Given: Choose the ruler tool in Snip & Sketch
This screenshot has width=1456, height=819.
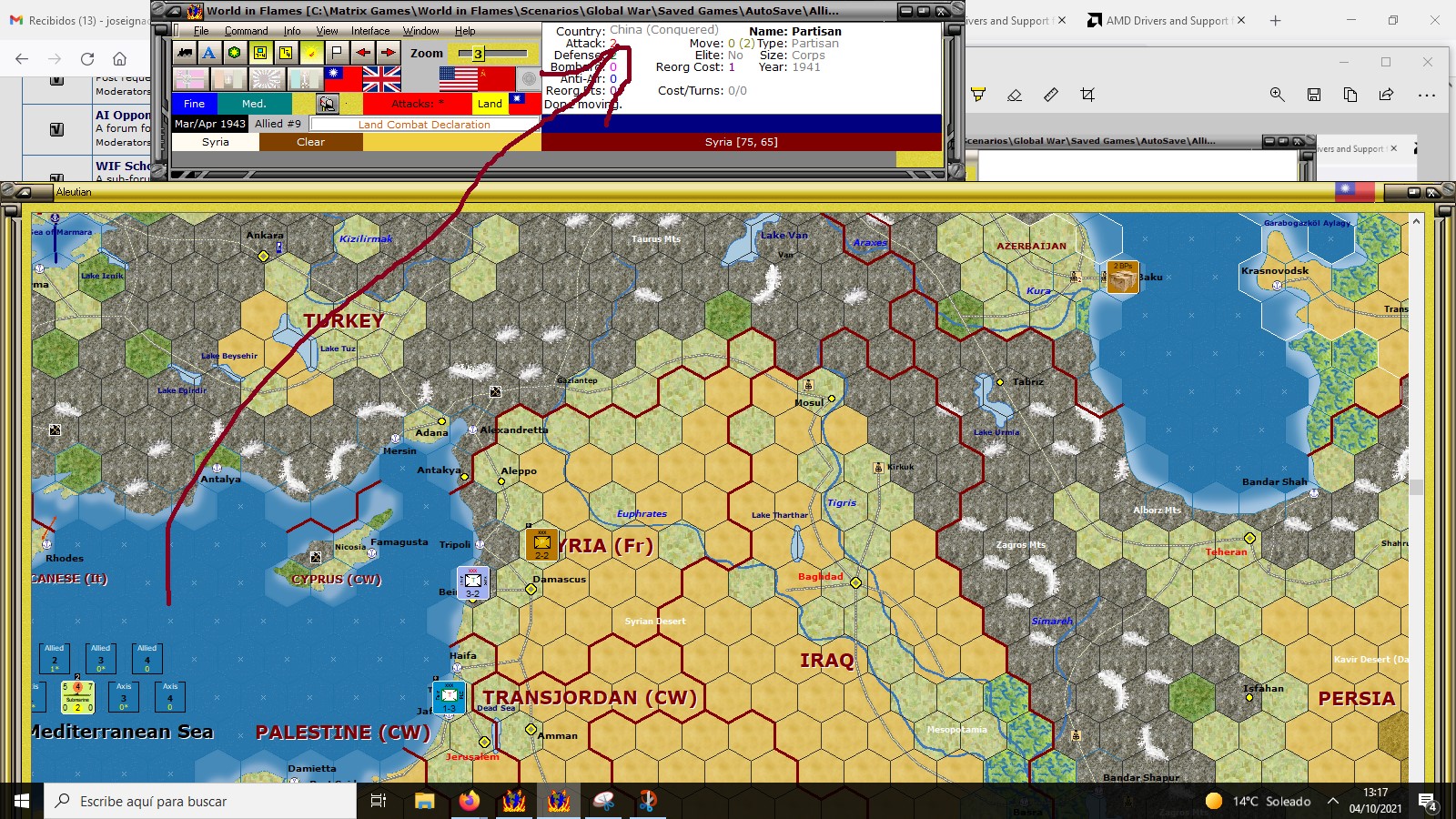Looking at the screenshot, I should pyautogui.click(x=1051, y=95).
